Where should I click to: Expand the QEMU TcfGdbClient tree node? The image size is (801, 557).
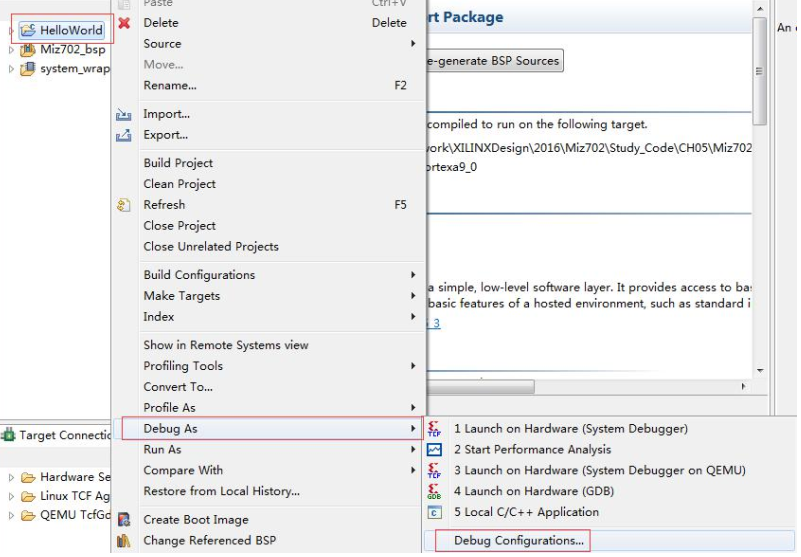(x=11, y=516)
